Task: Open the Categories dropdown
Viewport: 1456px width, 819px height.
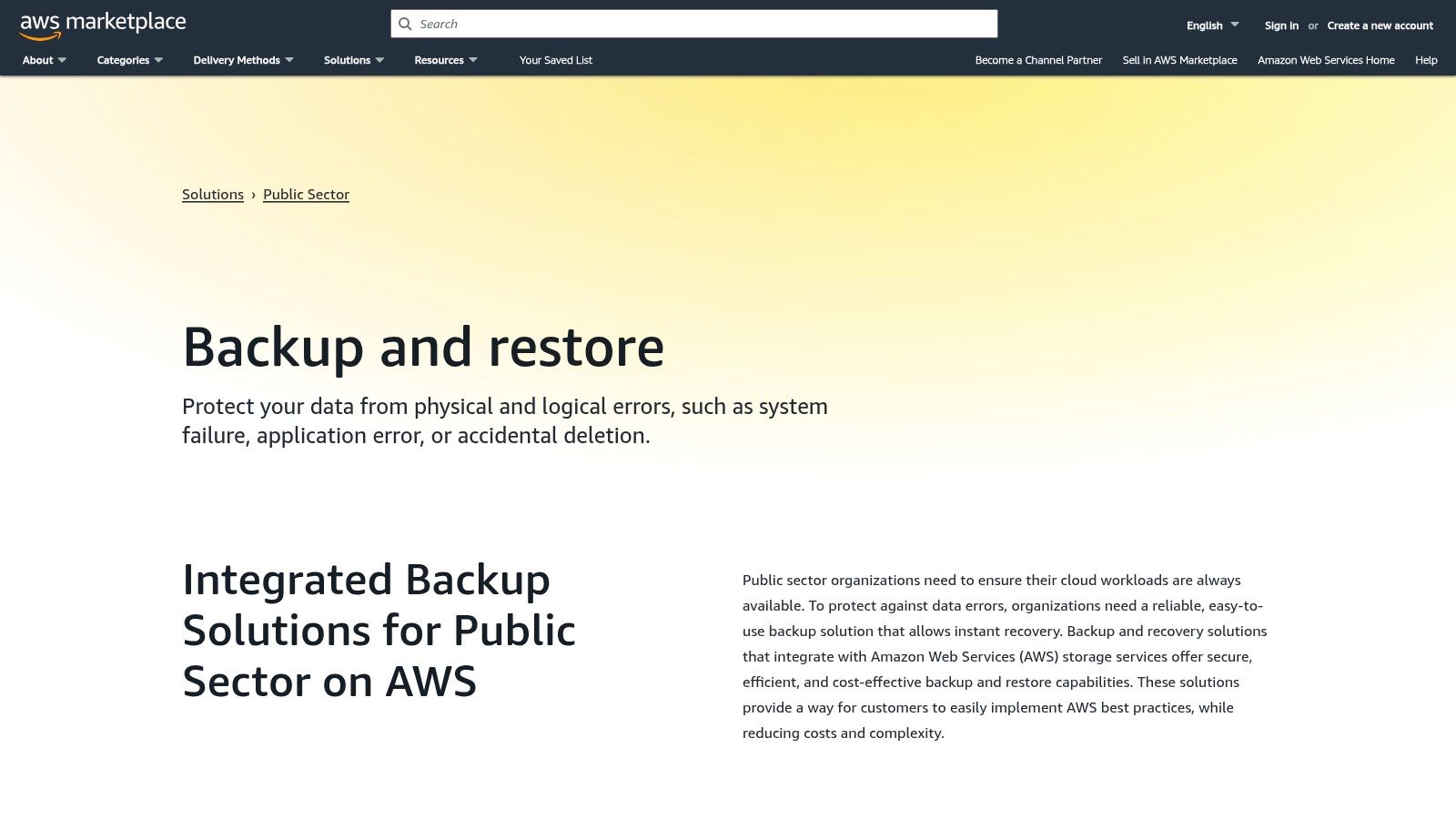Action: [129, 60]
